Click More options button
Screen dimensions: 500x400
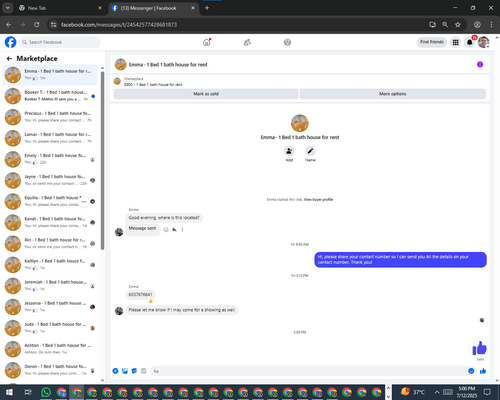(393, 94)
